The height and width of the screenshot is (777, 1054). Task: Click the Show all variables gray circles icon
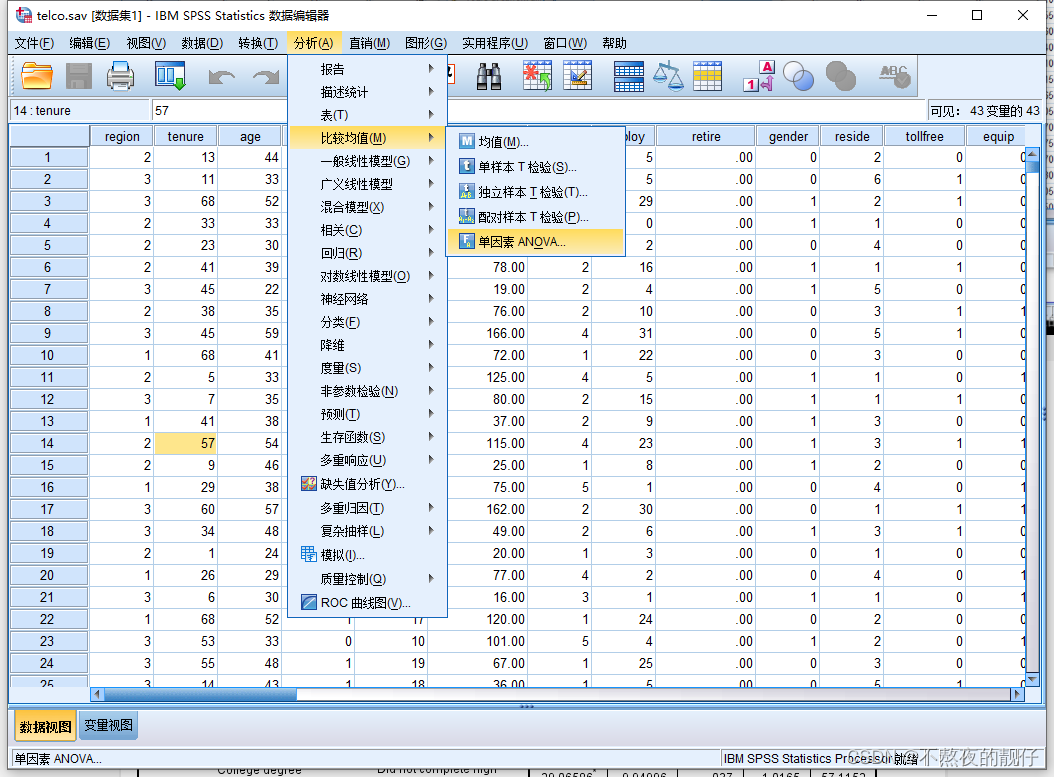pos(840,76)
